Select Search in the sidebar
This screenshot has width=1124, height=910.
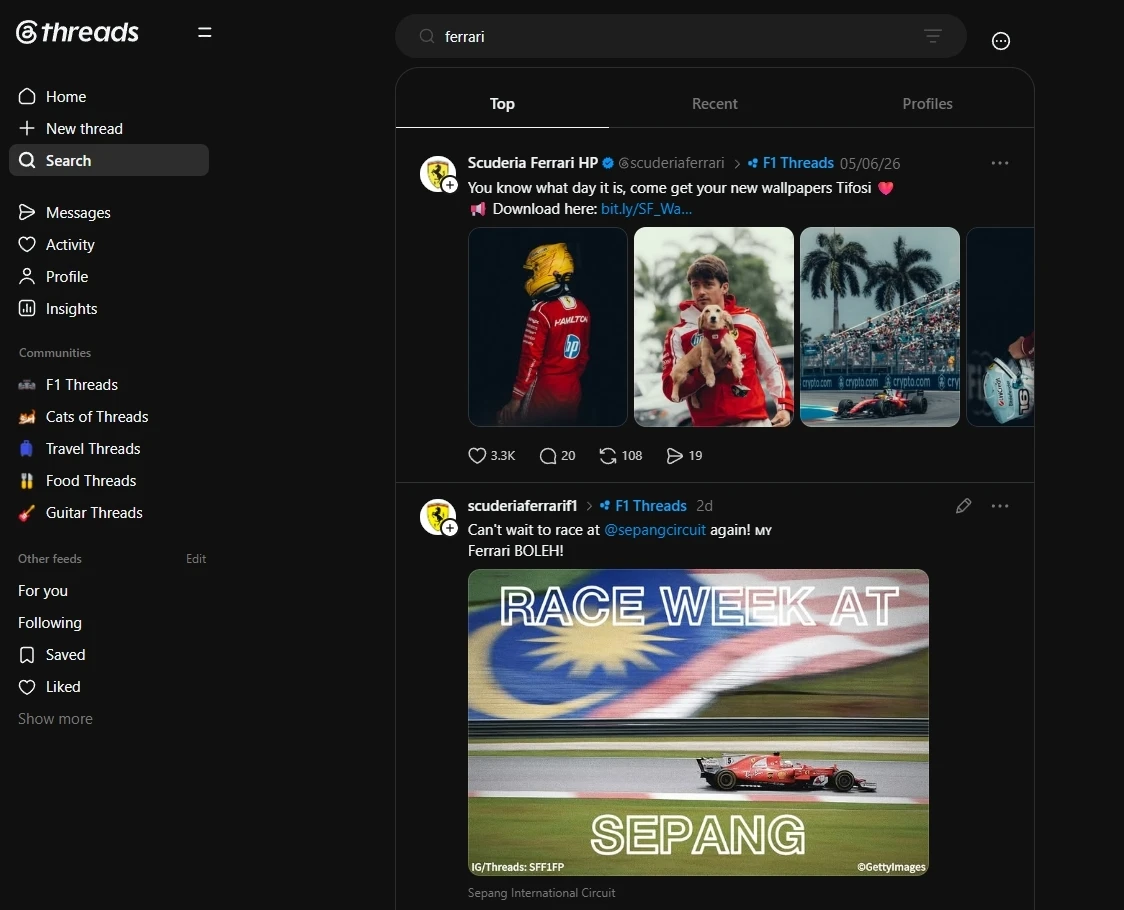point(109,160)
